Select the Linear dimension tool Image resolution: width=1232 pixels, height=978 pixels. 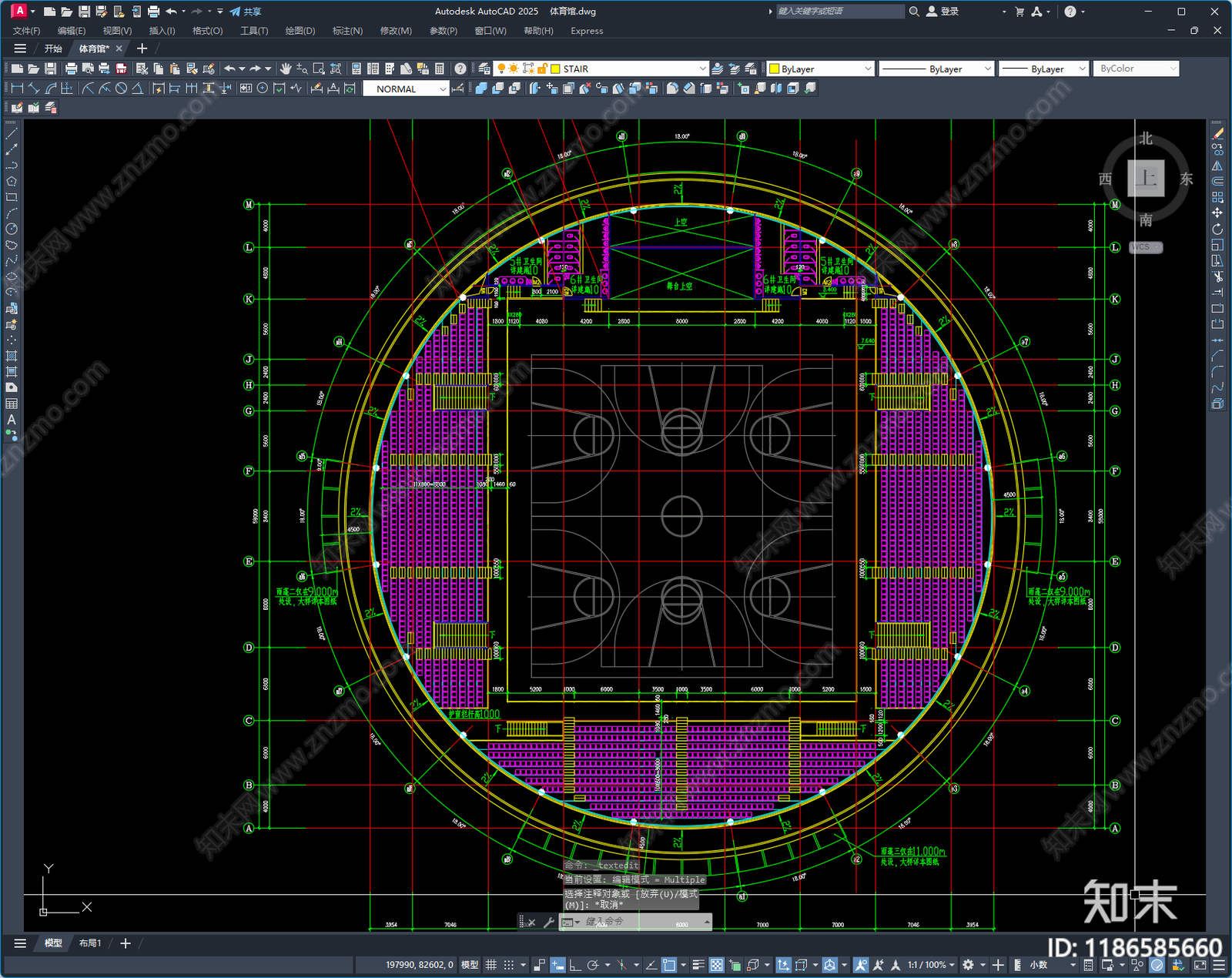[17, 89]
